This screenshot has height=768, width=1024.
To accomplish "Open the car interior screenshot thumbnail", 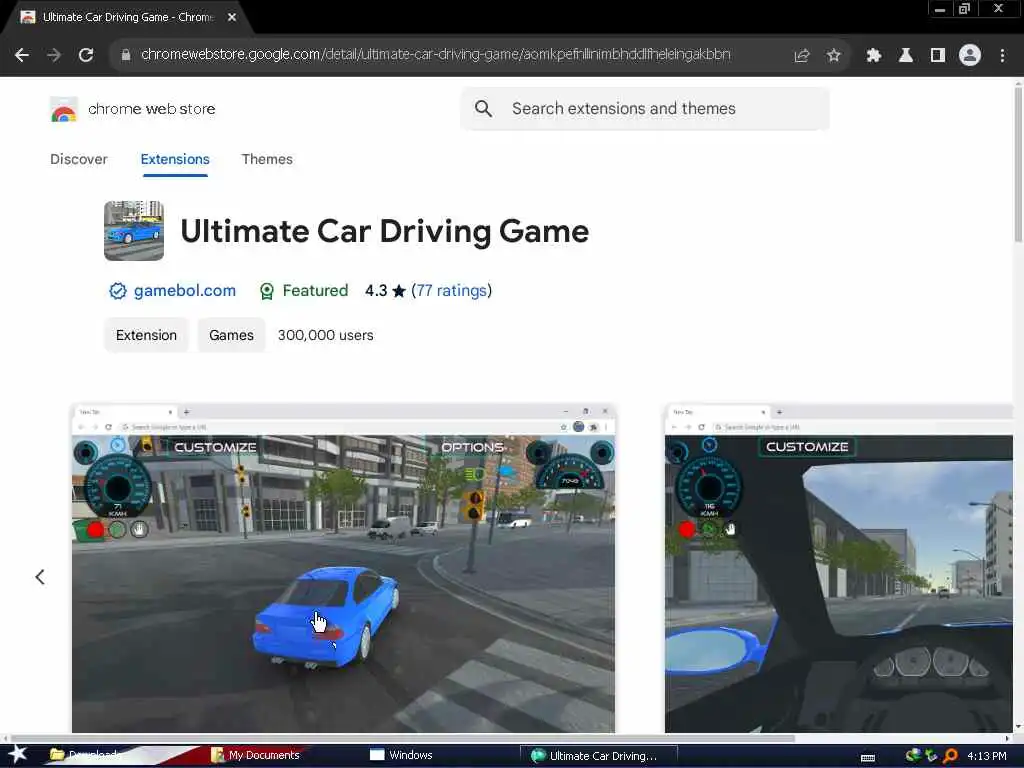I will [x=839, y=568].
